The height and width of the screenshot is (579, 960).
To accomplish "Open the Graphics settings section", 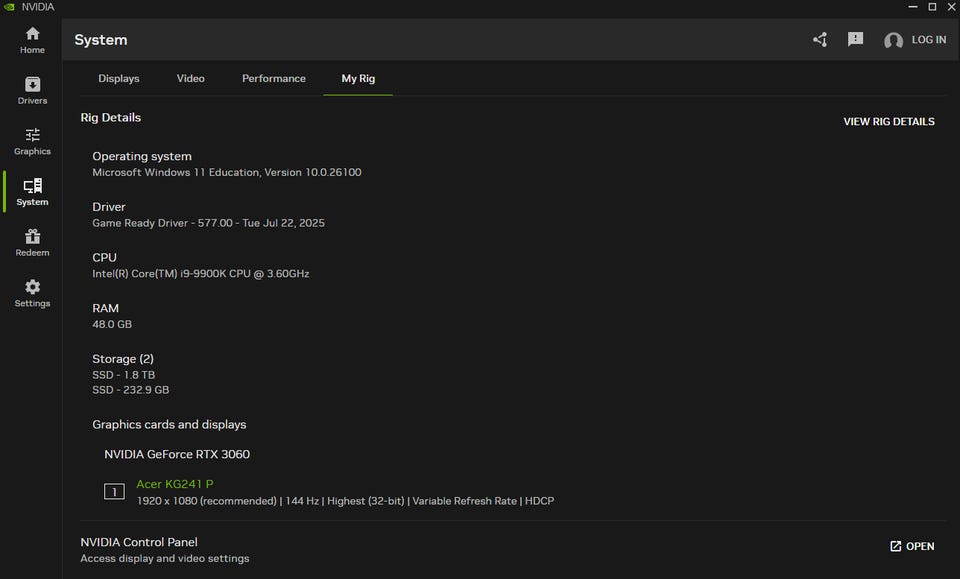I will coord(32,141).
